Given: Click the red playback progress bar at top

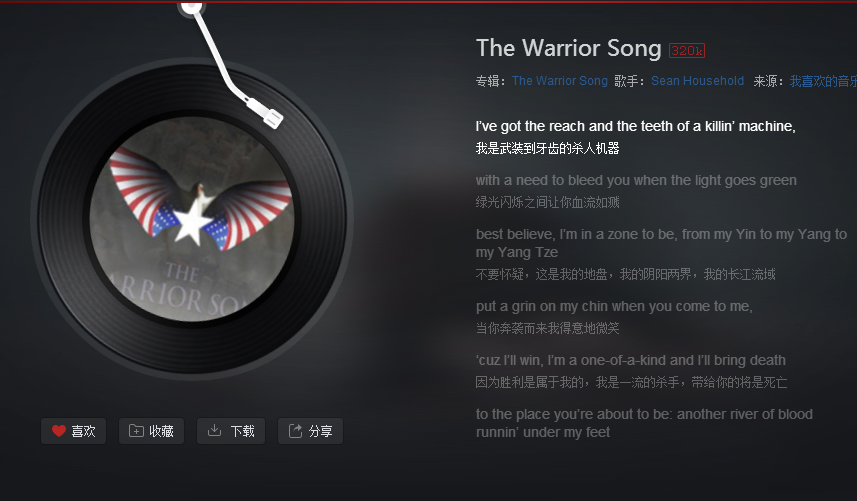Looking at the screenshot, I should [x=428, y=2].
